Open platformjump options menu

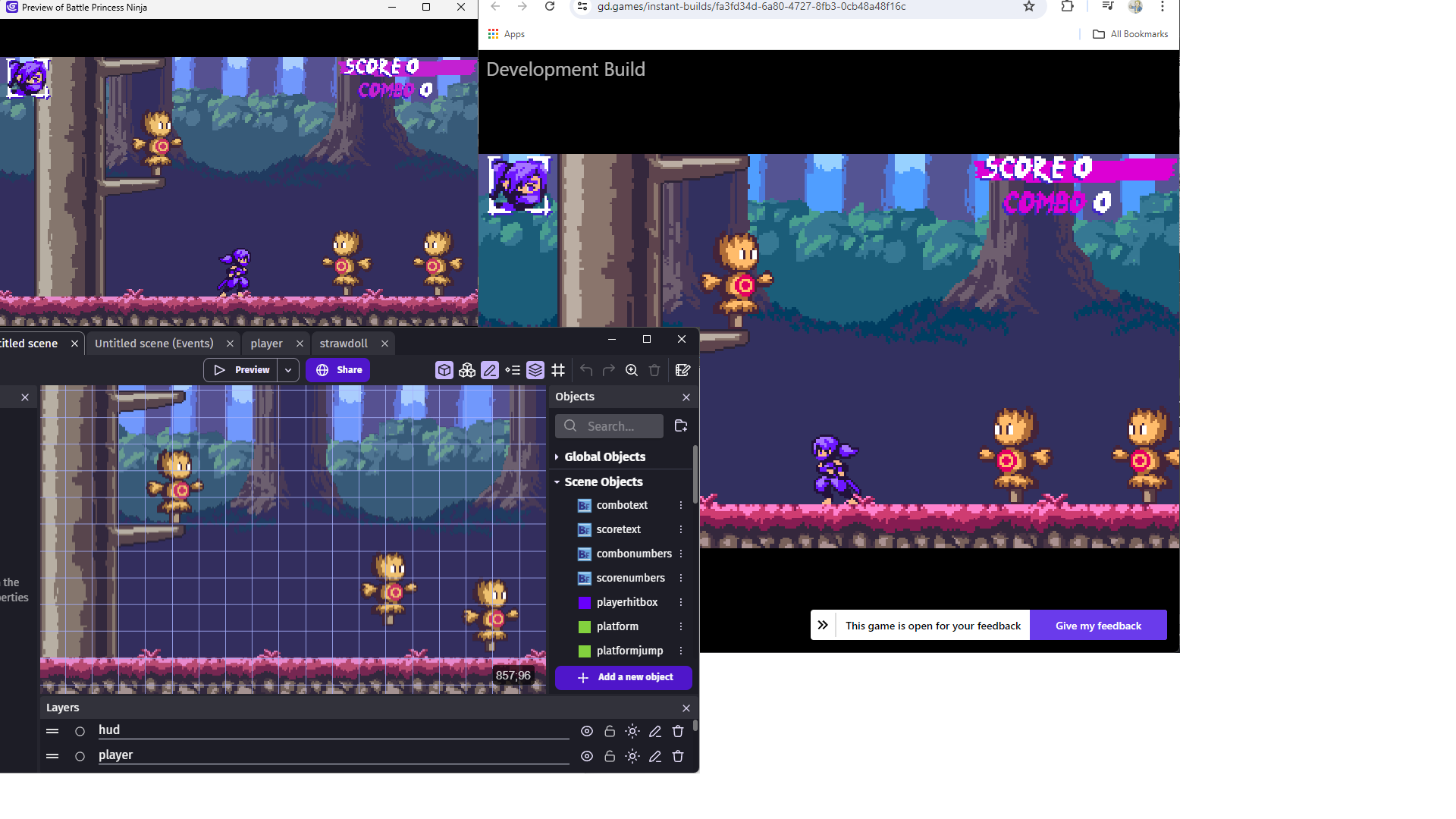point(681,651)
